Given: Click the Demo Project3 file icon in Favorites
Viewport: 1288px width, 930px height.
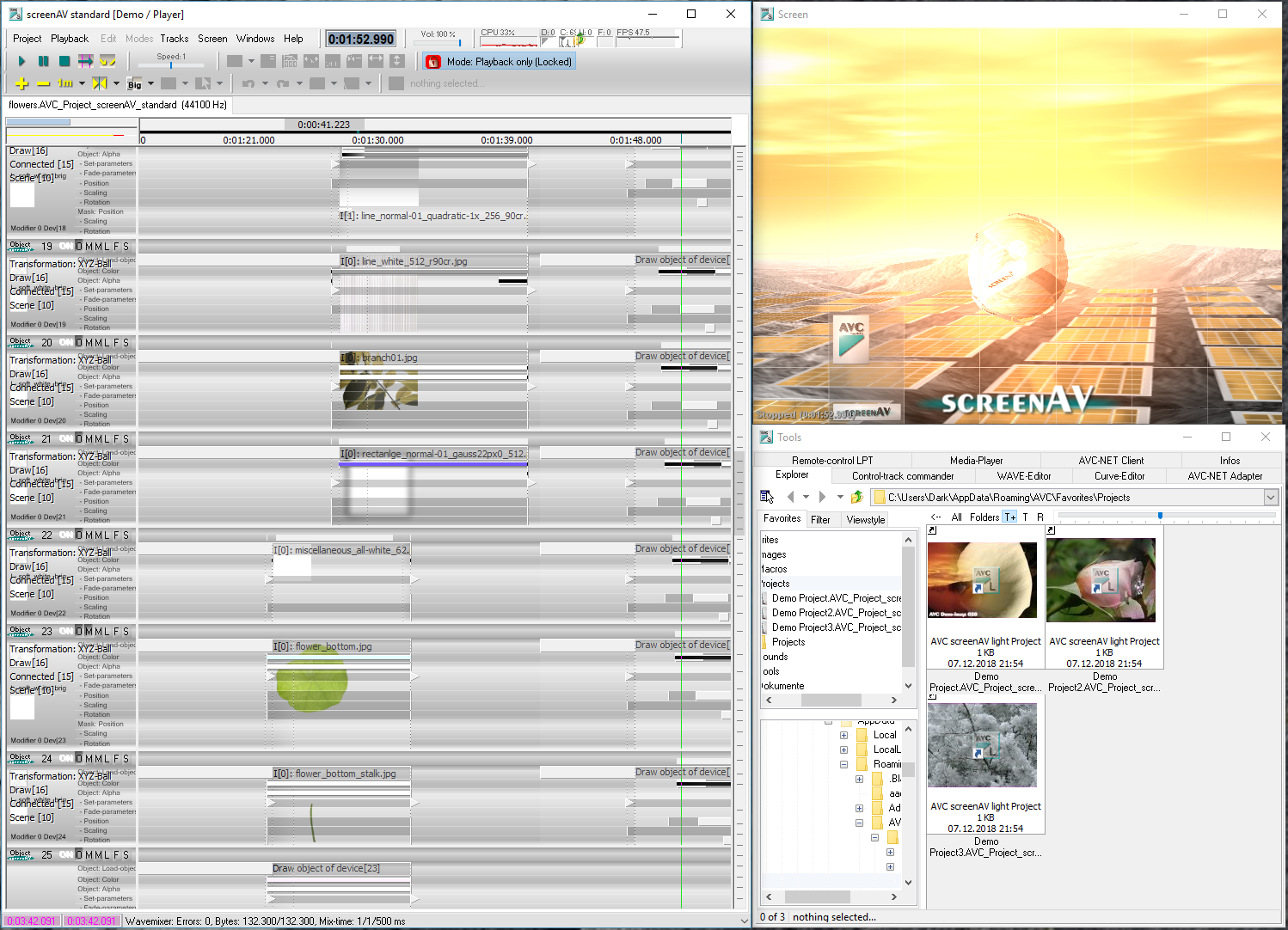Looking at the screenshot, I should pos(765,627).
